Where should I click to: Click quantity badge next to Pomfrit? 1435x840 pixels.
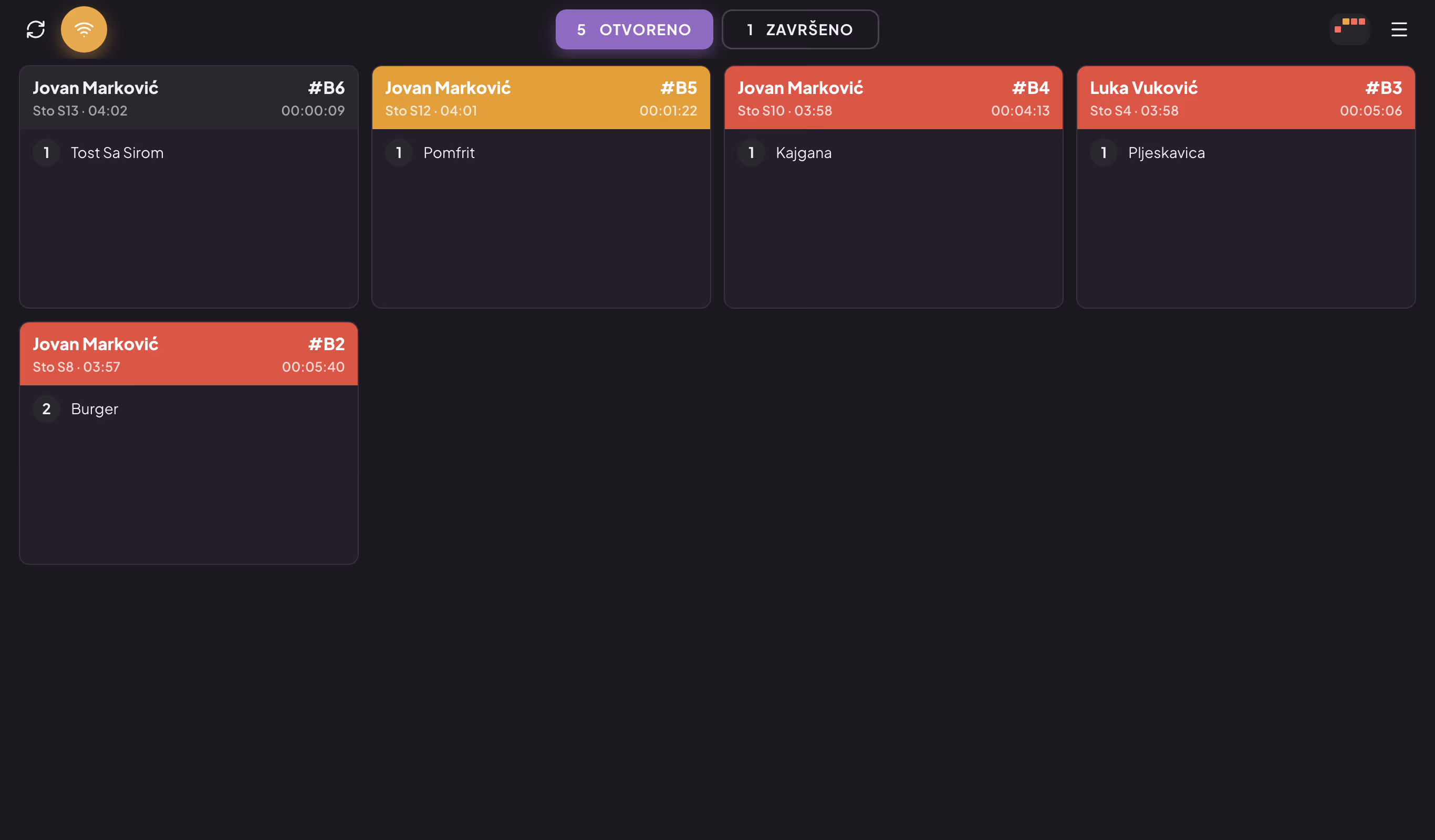coord(399,153)
